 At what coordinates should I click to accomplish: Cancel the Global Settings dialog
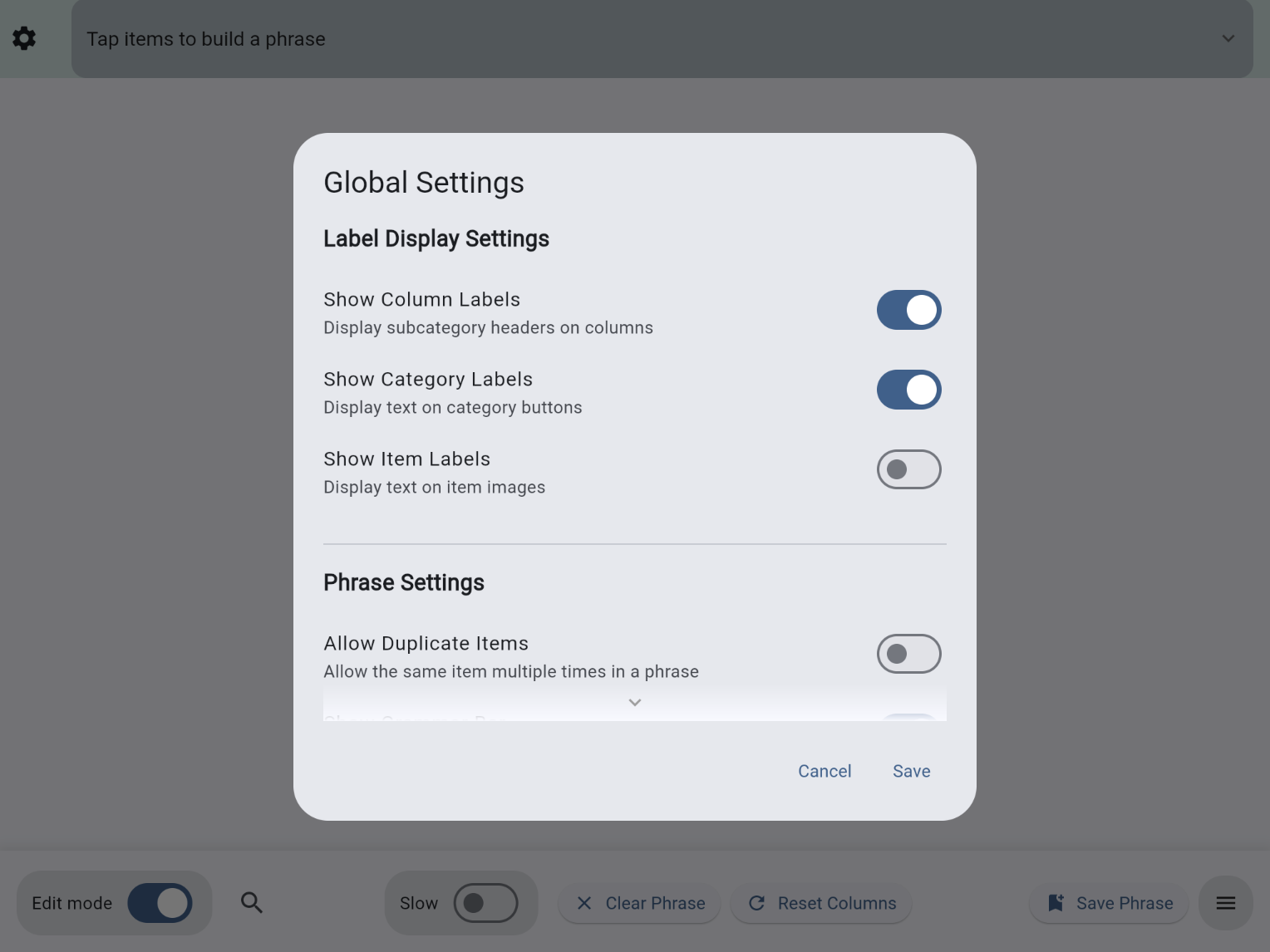(x=824, y=771)
